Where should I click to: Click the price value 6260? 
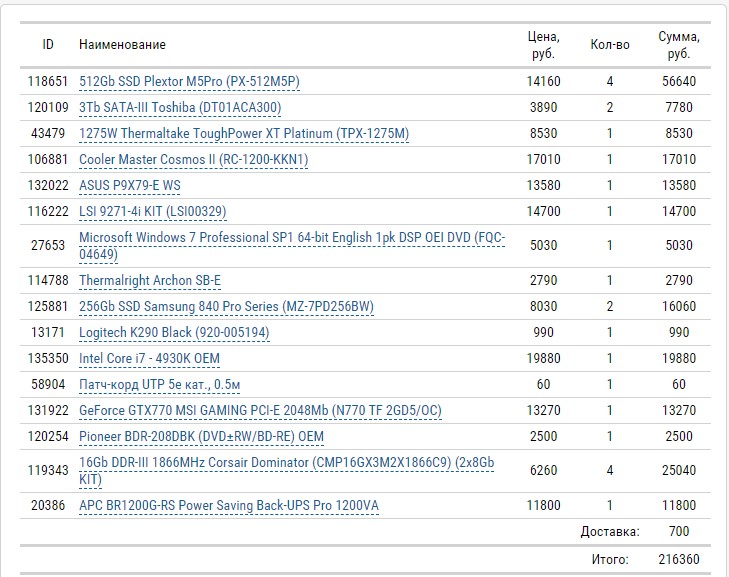[543, 471]
